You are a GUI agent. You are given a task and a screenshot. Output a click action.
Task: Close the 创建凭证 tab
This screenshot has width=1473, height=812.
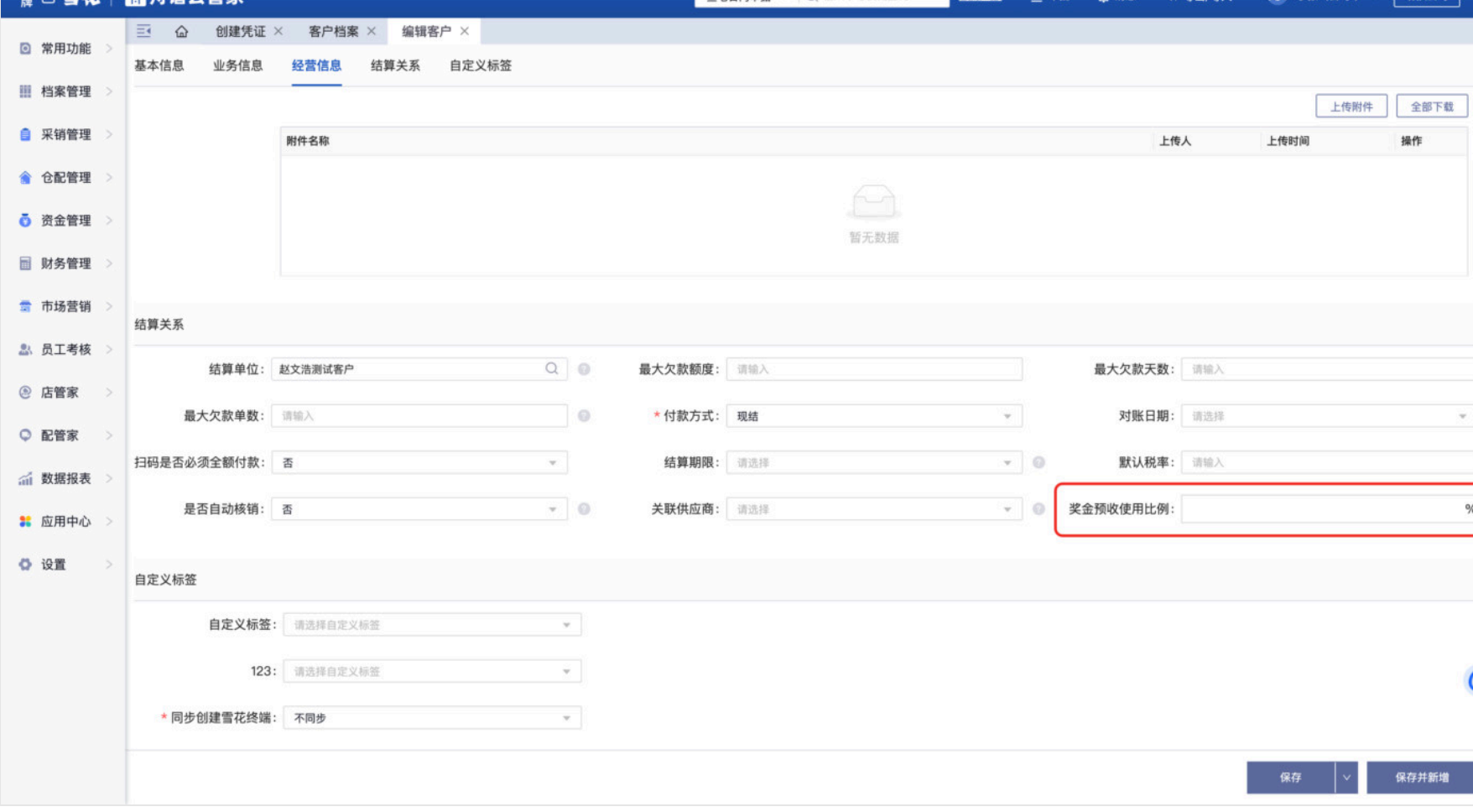pyautogui.click(x=278, y=31)
